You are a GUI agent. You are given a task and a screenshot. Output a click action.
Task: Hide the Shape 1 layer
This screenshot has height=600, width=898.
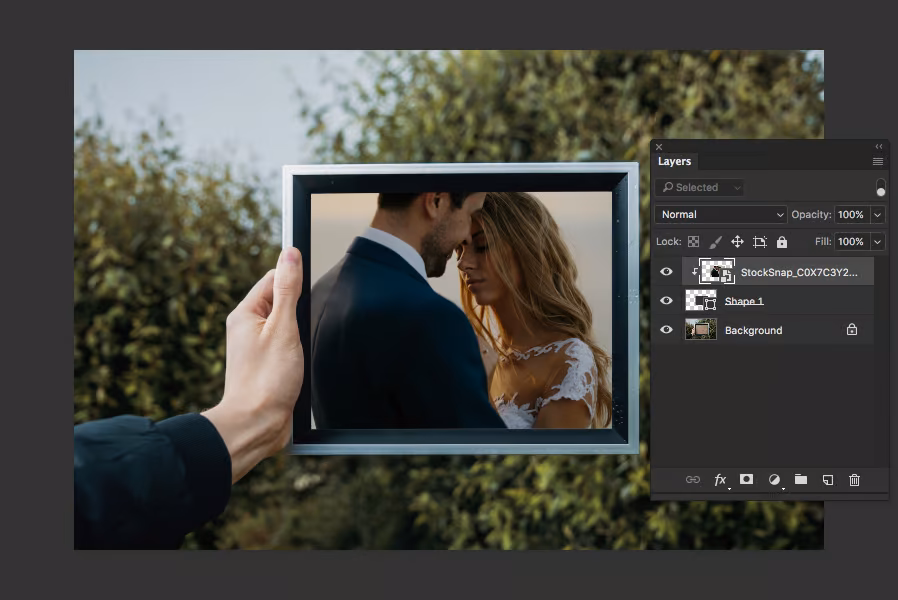click(x=666, y=301)
